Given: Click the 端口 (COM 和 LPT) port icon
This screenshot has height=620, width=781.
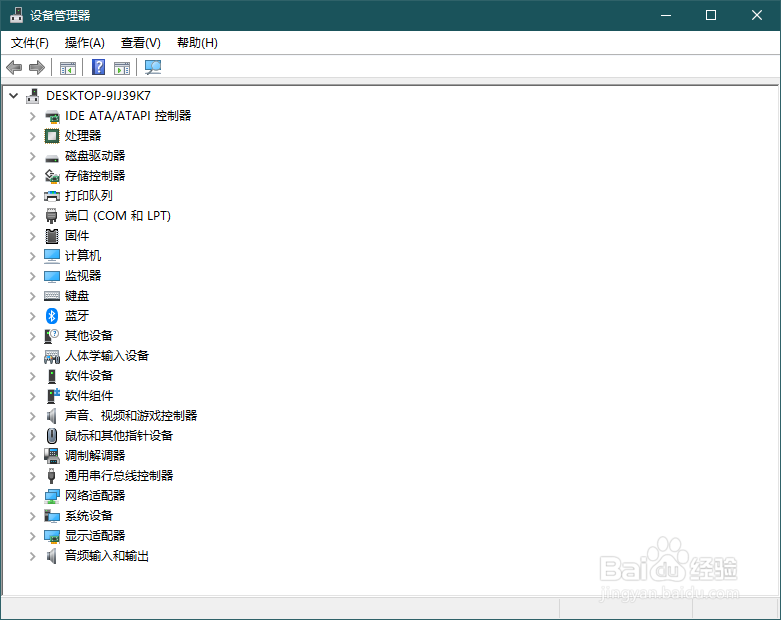Looking at the screenshot, I should (52, 216).
